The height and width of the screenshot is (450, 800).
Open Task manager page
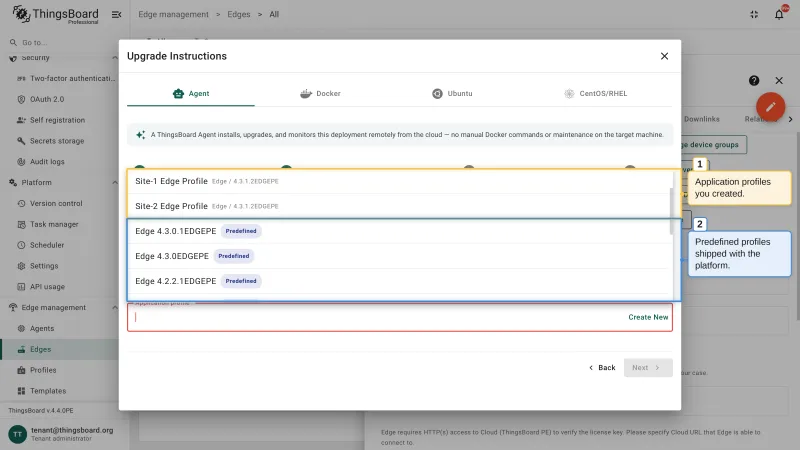[x=54, y=224]
